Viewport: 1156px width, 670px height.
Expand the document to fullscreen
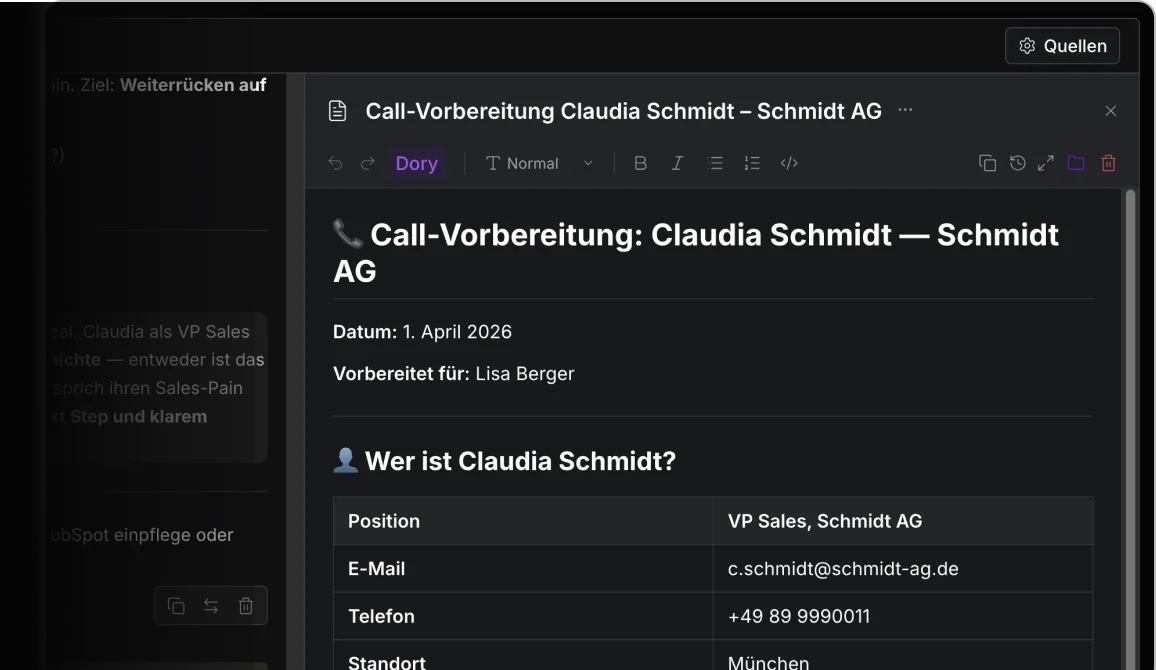(x=1046, y=163)
